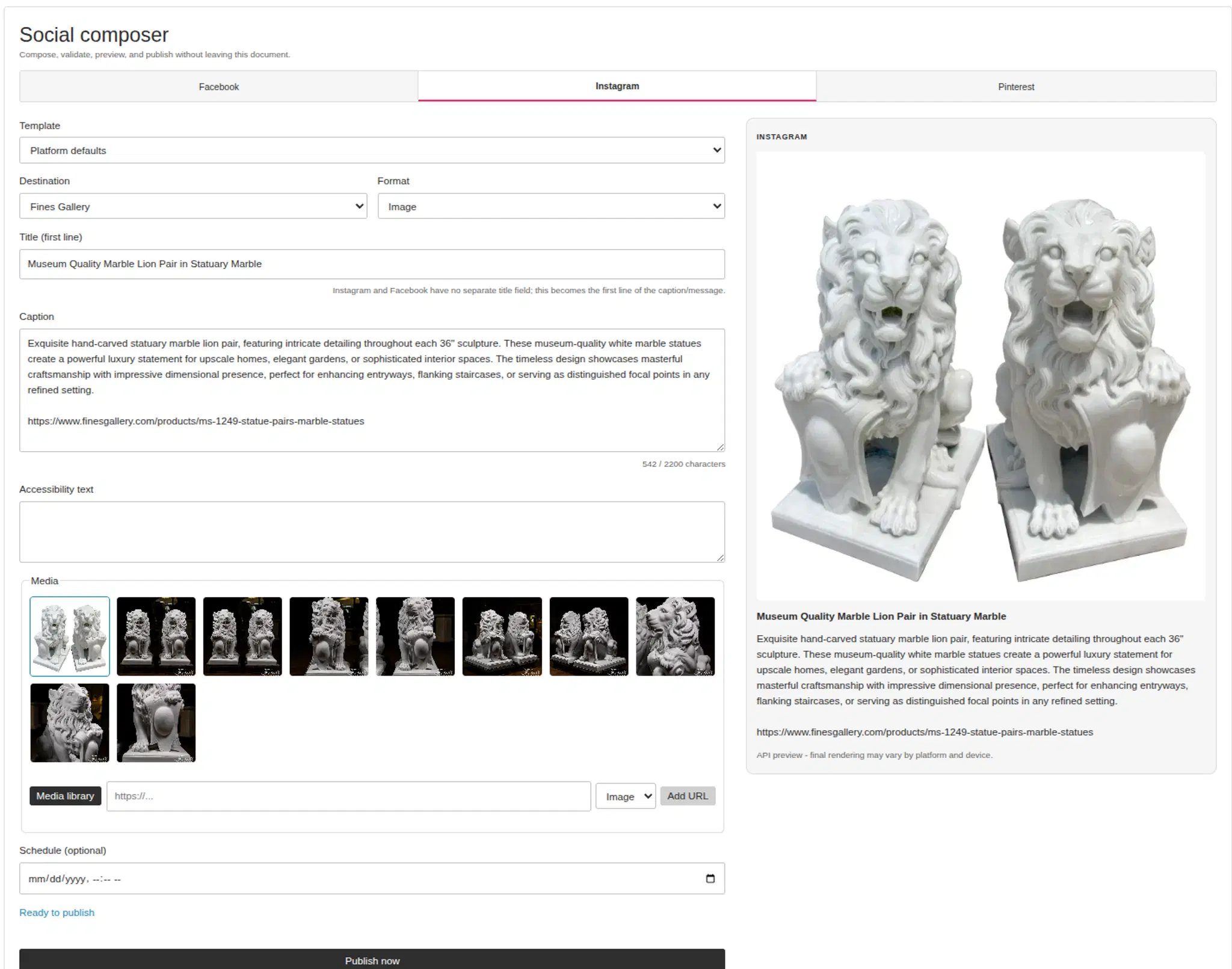Click the Add URL button
This screenshot has height=969, width=1232.
click(688, 796)
